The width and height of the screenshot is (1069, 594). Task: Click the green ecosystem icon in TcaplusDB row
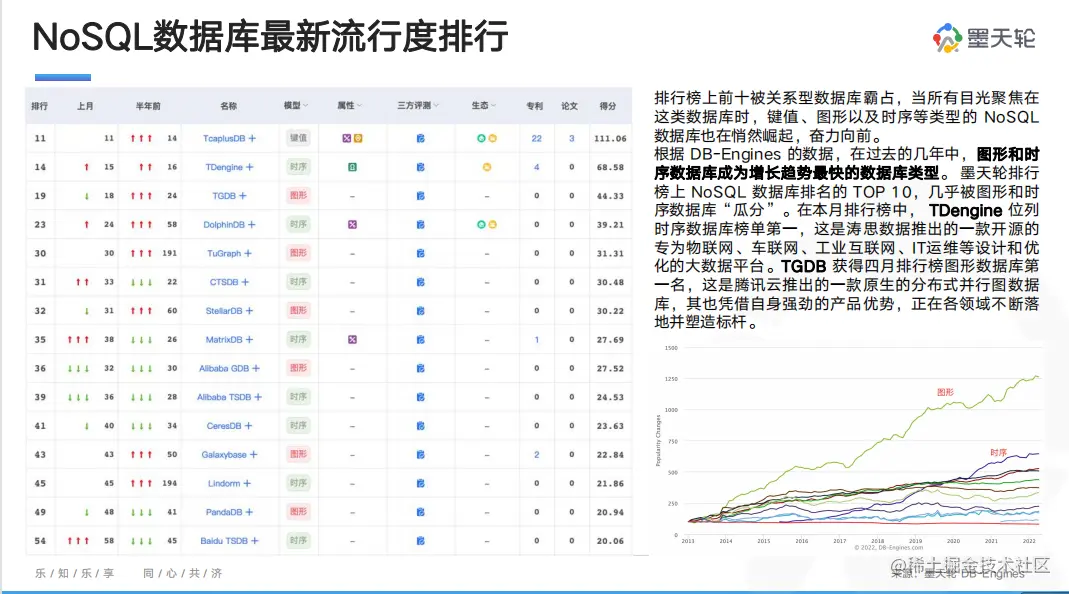coord(481,138)
